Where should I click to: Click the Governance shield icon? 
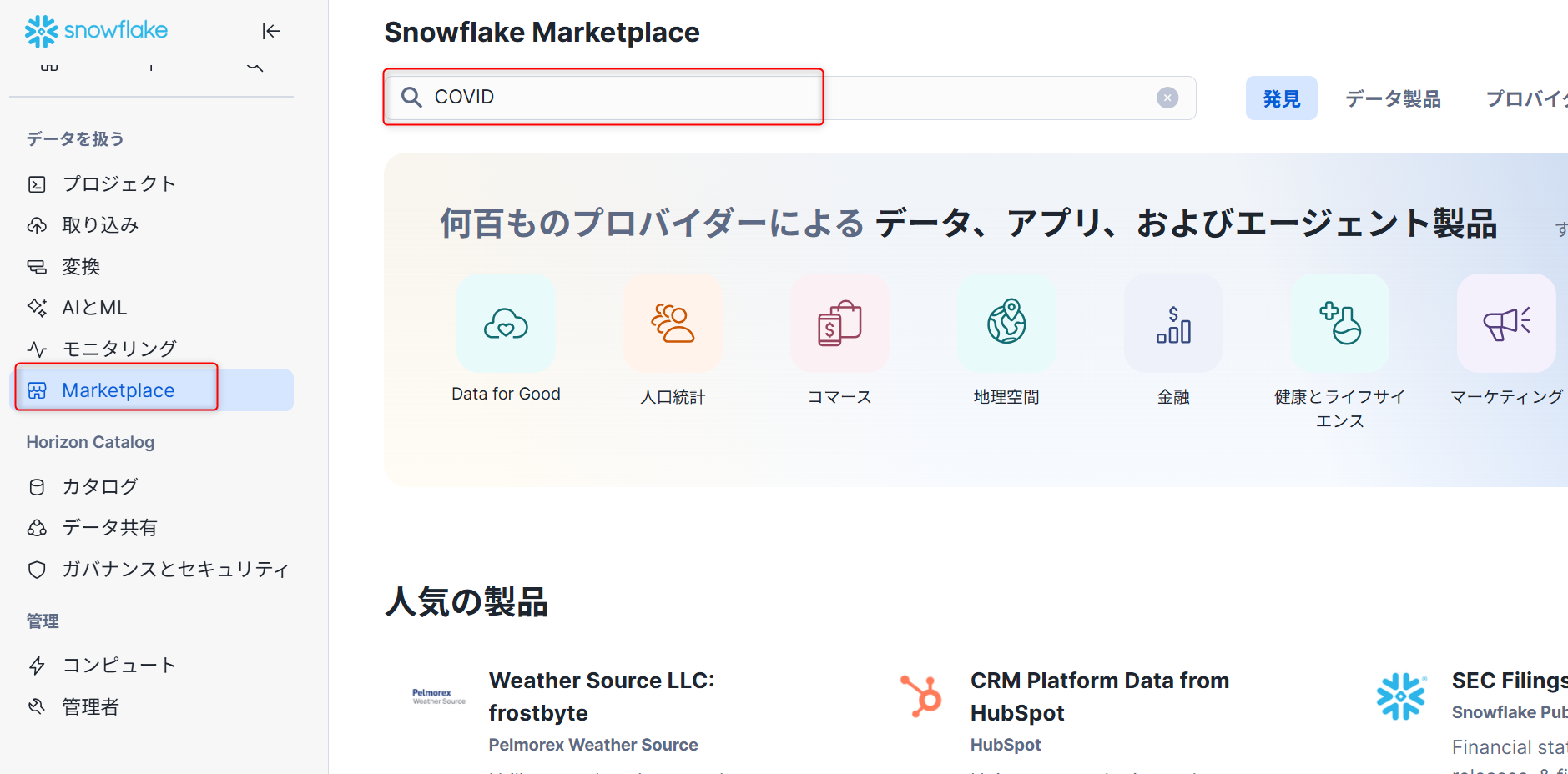(37, 570)
